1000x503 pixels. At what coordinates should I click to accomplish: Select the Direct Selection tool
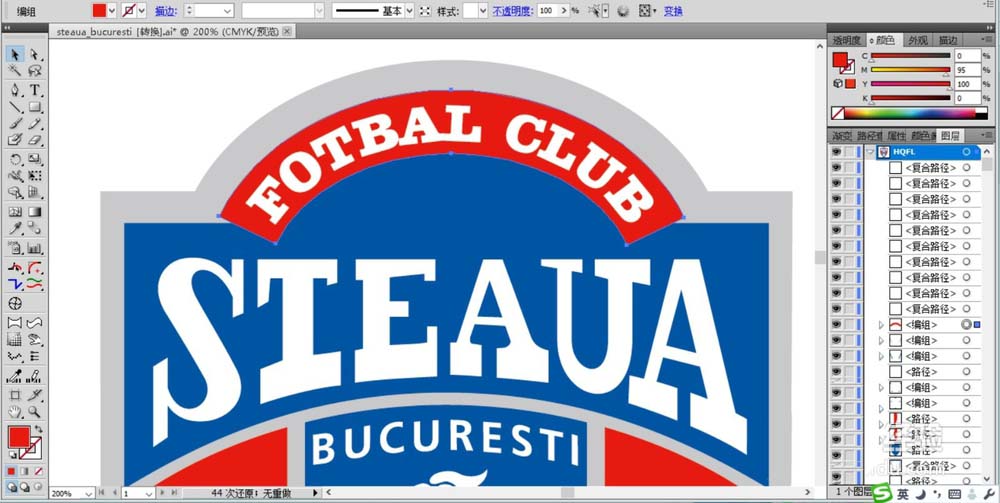[35, 55]
